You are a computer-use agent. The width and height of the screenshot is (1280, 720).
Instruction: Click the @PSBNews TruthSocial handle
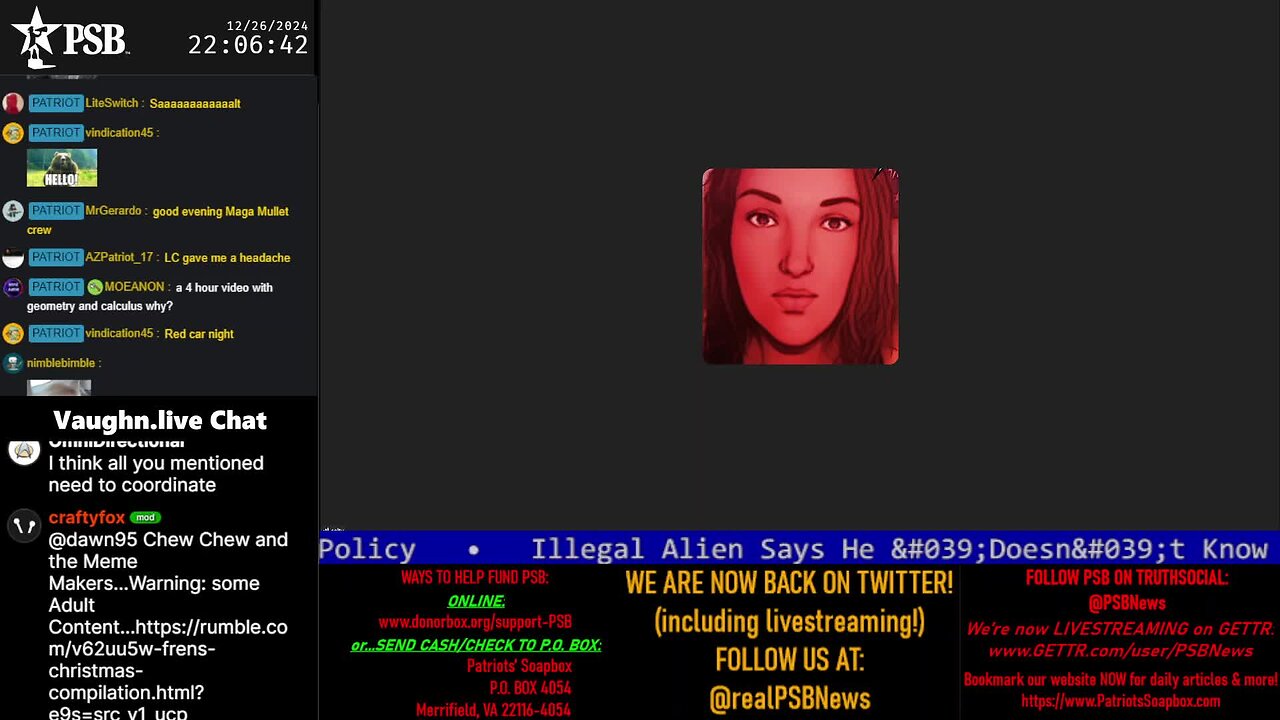click(1127, 603)
